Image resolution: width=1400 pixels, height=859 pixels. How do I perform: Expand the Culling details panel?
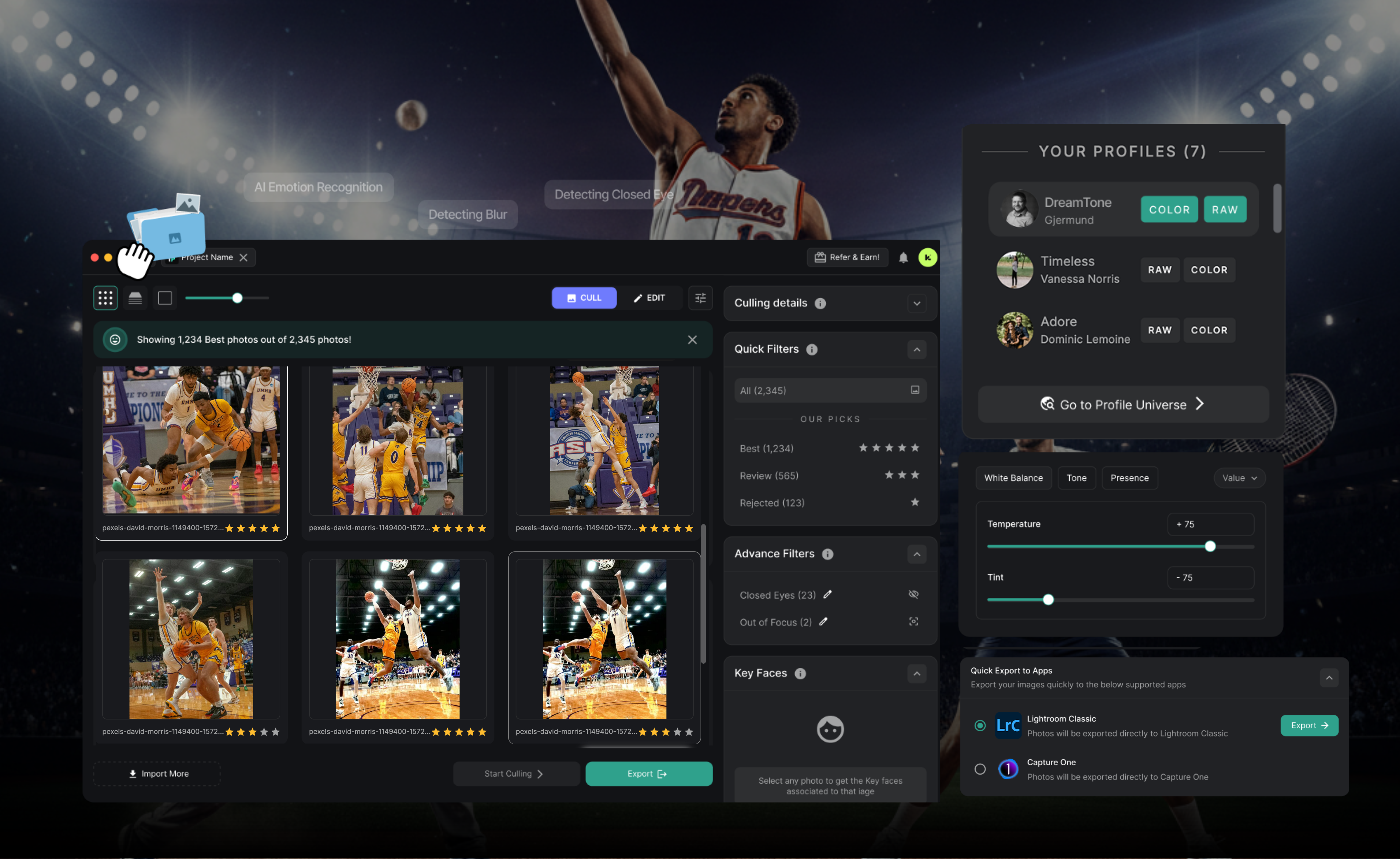tap(916, 304)
